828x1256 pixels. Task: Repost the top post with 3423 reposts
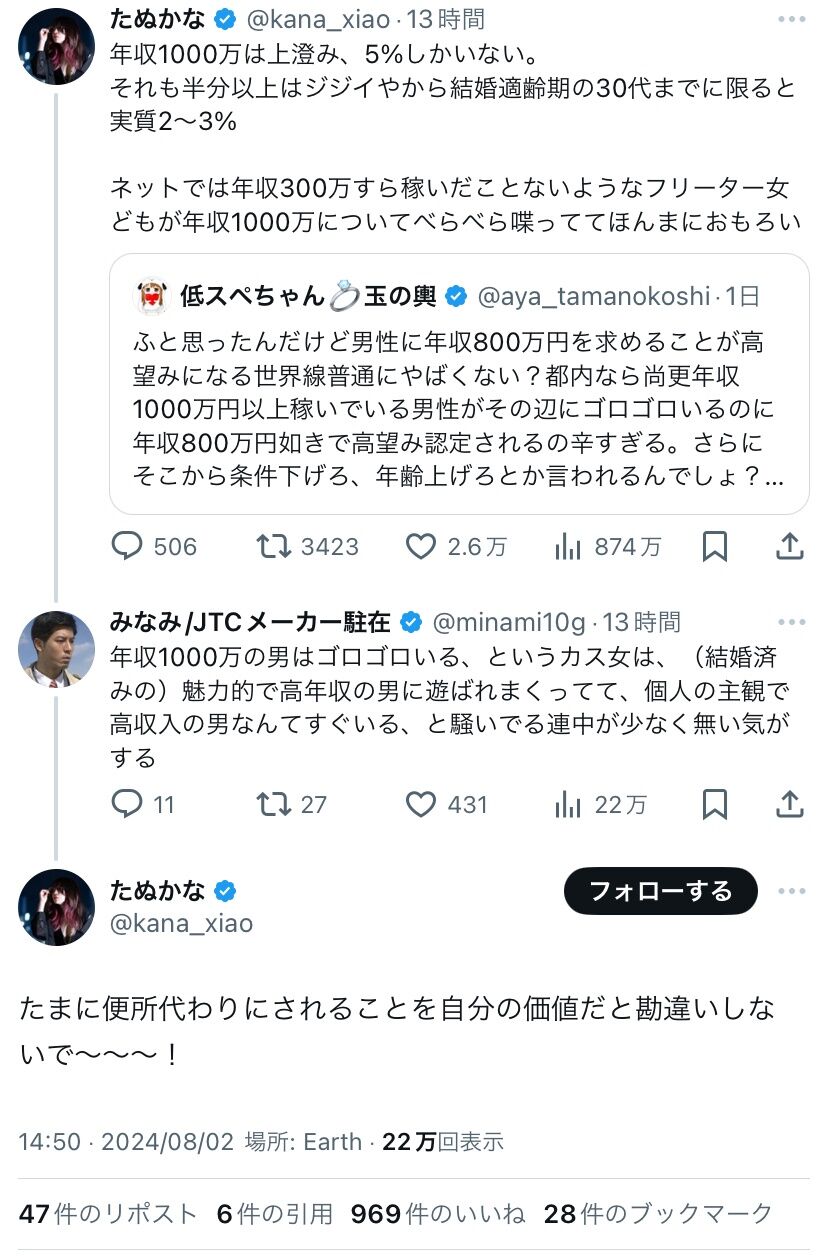(274, 546)
